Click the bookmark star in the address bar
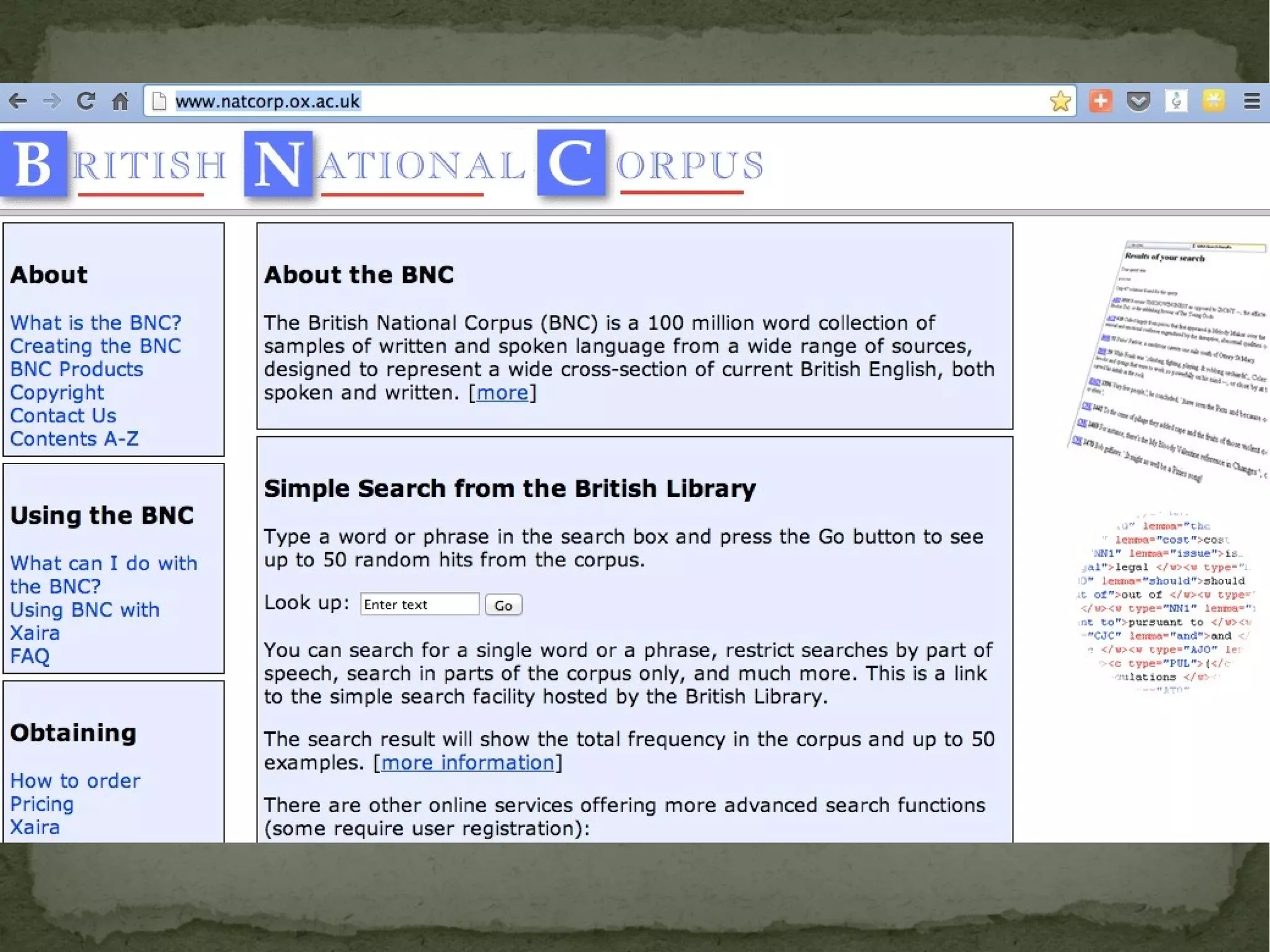The width and height of the screenshot is (1270, 952). coord(1060,101)
